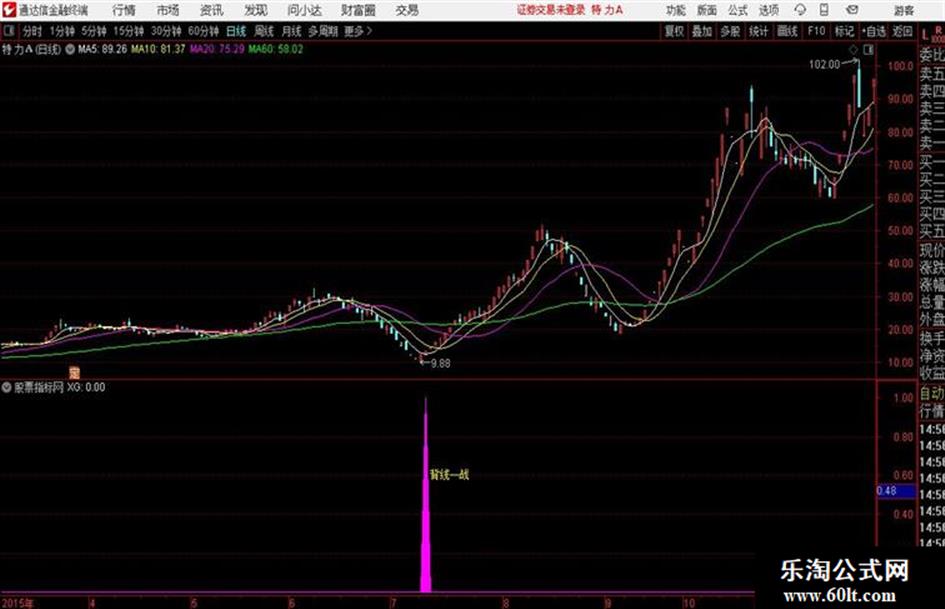The width and height of the screenshot is (945, 609).
Task: Click the 统计 toolbar button
Action: click(x=759, y=31)
